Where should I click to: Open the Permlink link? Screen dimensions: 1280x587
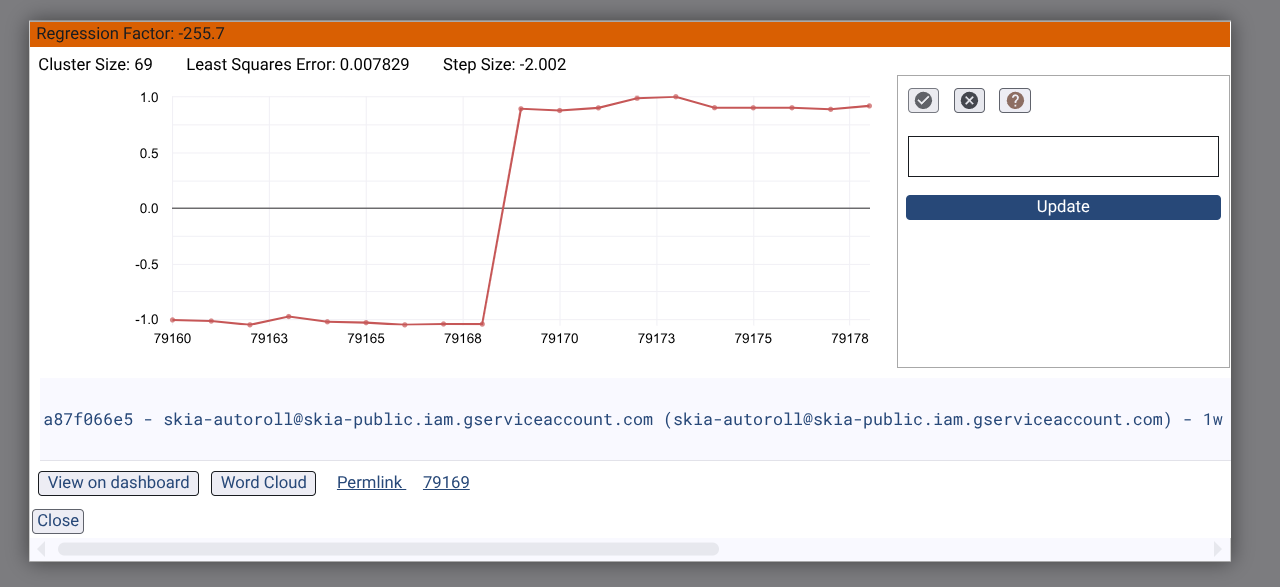click(371, 483)
